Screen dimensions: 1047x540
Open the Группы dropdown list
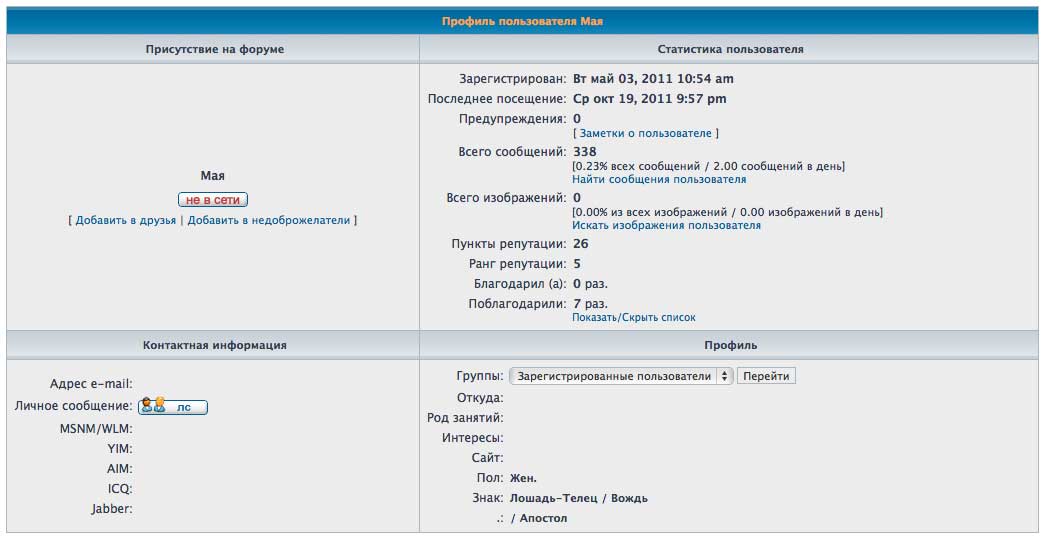[x=621, y=376]
